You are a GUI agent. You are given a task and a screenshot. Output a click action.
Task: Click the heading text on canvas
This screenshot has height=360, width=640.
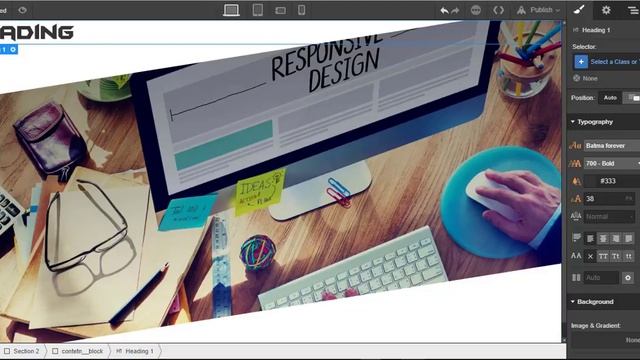tap(36, 32)
